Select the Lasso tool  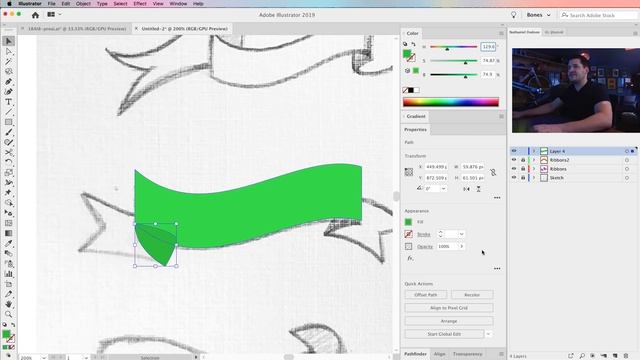tap(9, 71)
